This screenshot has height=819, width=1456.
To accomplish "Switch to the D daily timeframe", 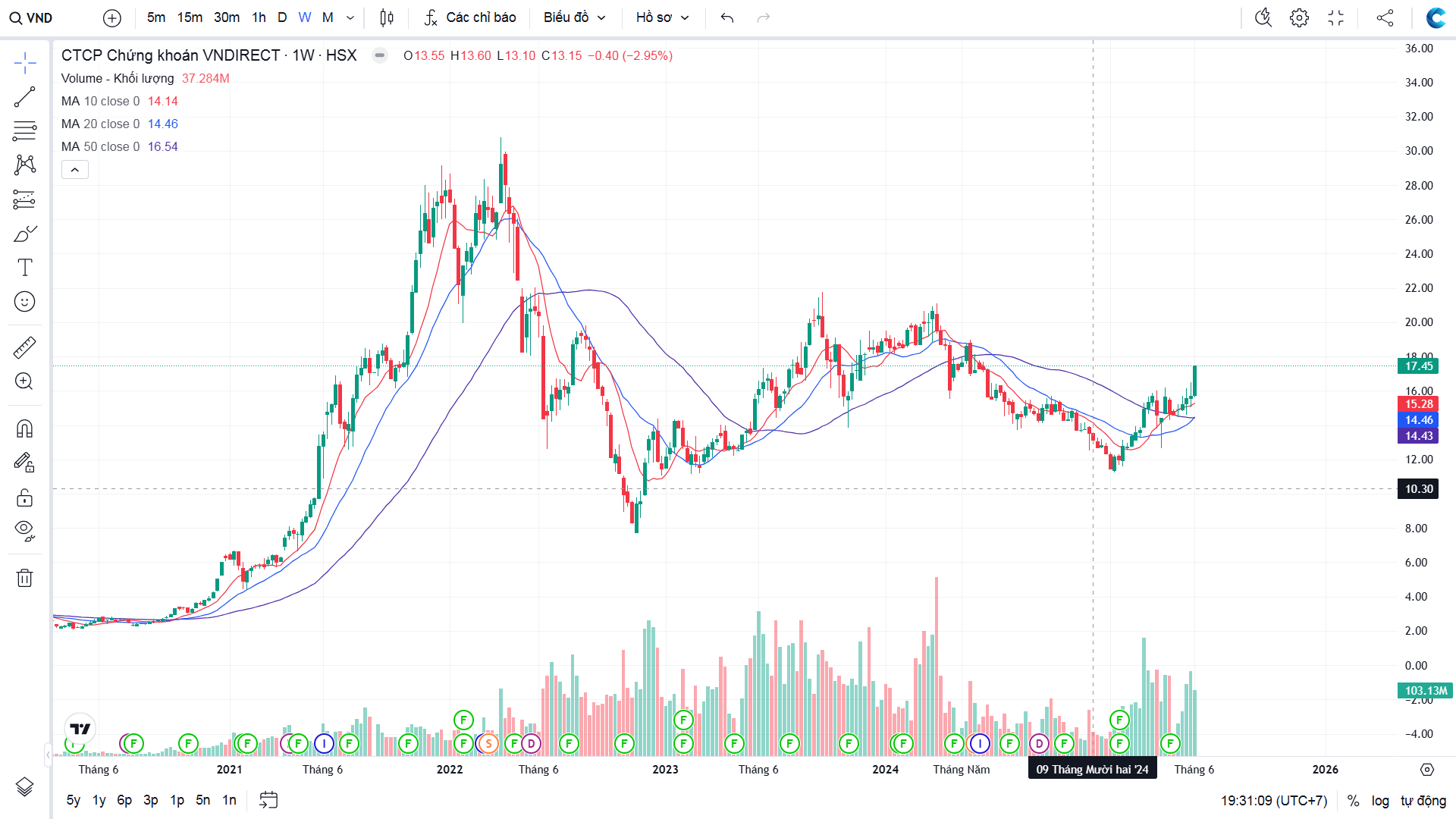I will point(282,17).
